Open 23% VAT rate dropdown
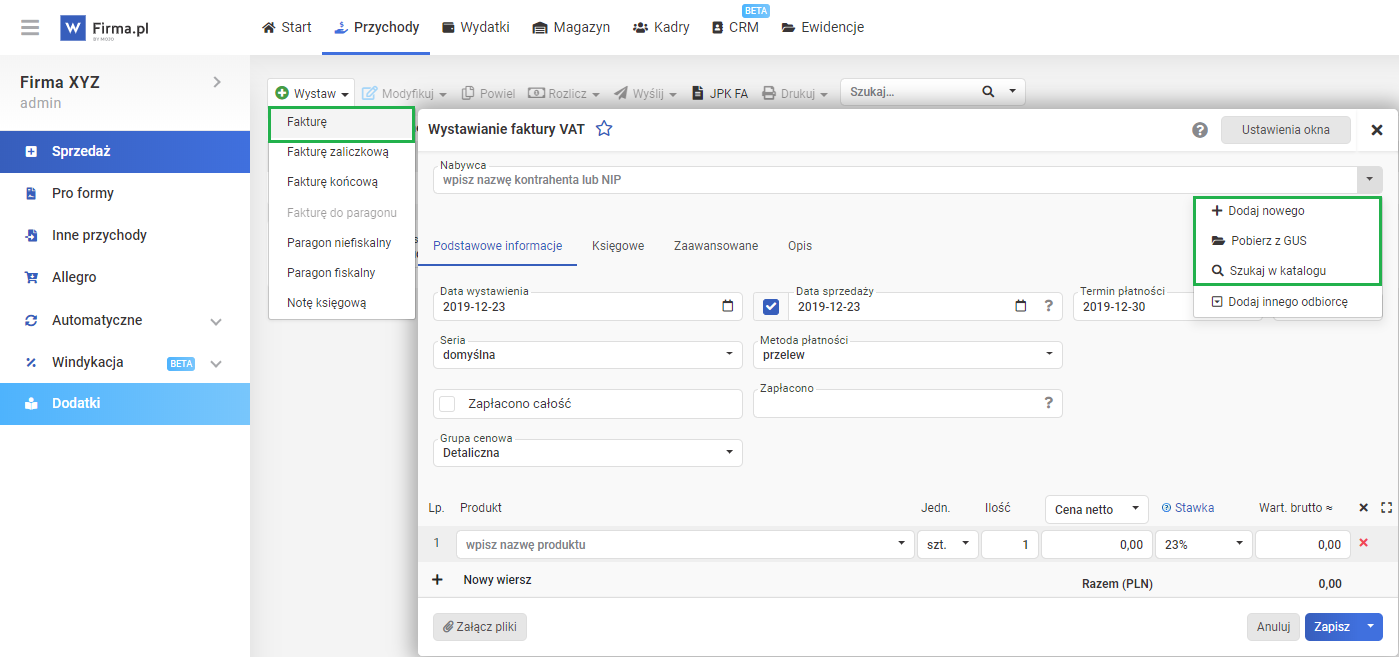The height and width of the screenshot is (657, 1399). click(x=1203, y=544)
